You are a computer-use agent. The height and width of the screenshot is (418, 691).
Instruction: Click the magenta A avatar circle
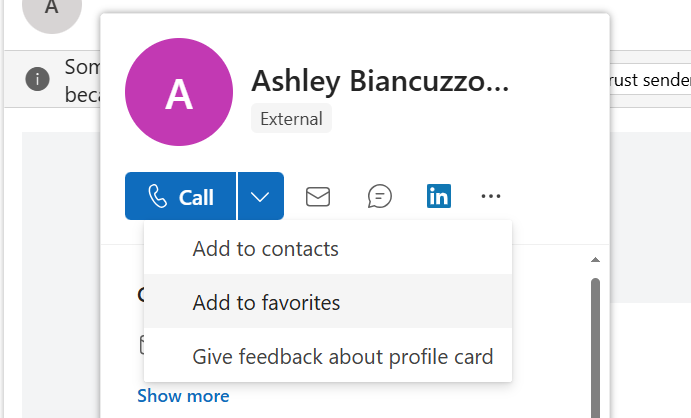click(179, 92)
